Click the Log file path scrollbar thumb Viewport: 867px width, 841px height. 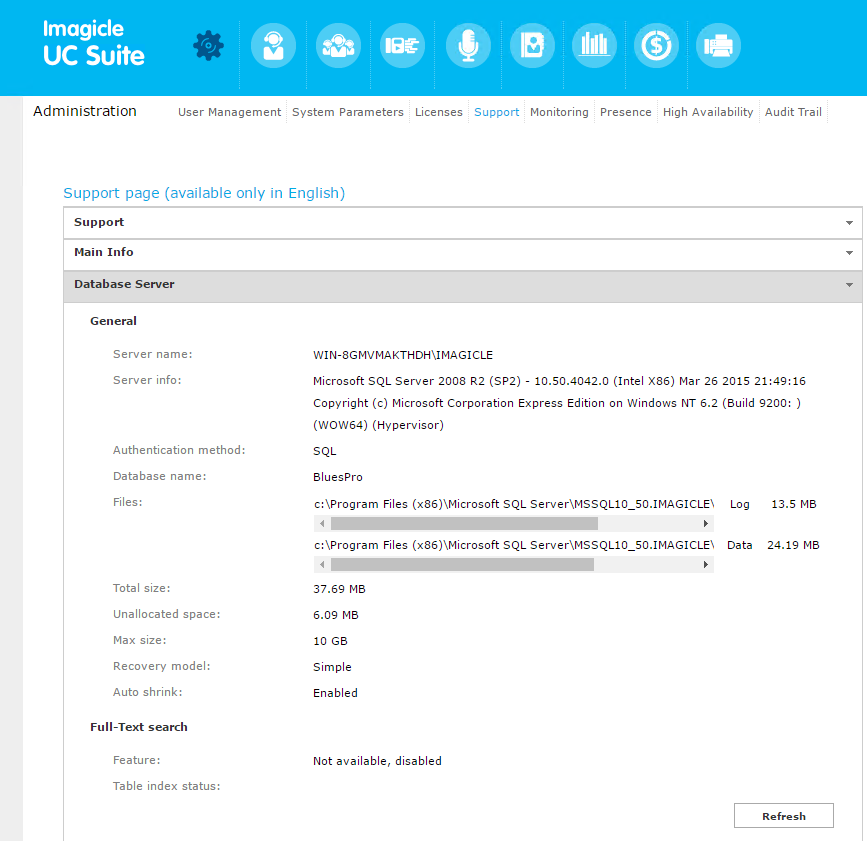tap(464, 524)
